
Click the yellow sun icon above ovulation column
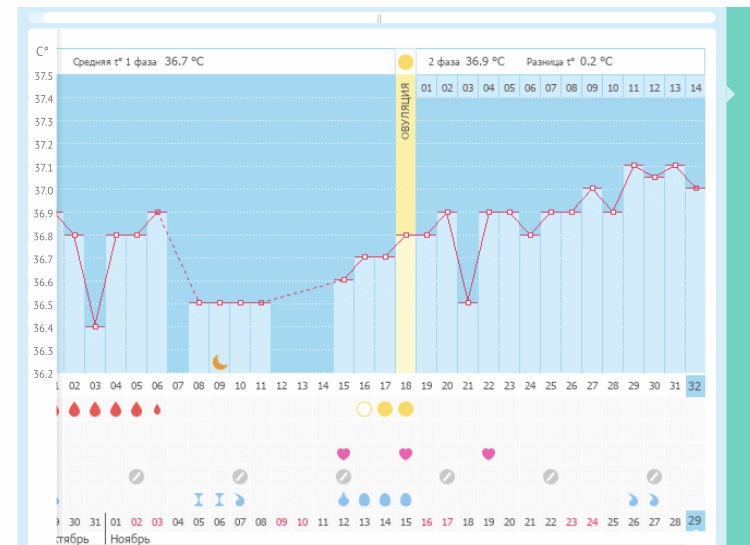click(x=405, y=62)
